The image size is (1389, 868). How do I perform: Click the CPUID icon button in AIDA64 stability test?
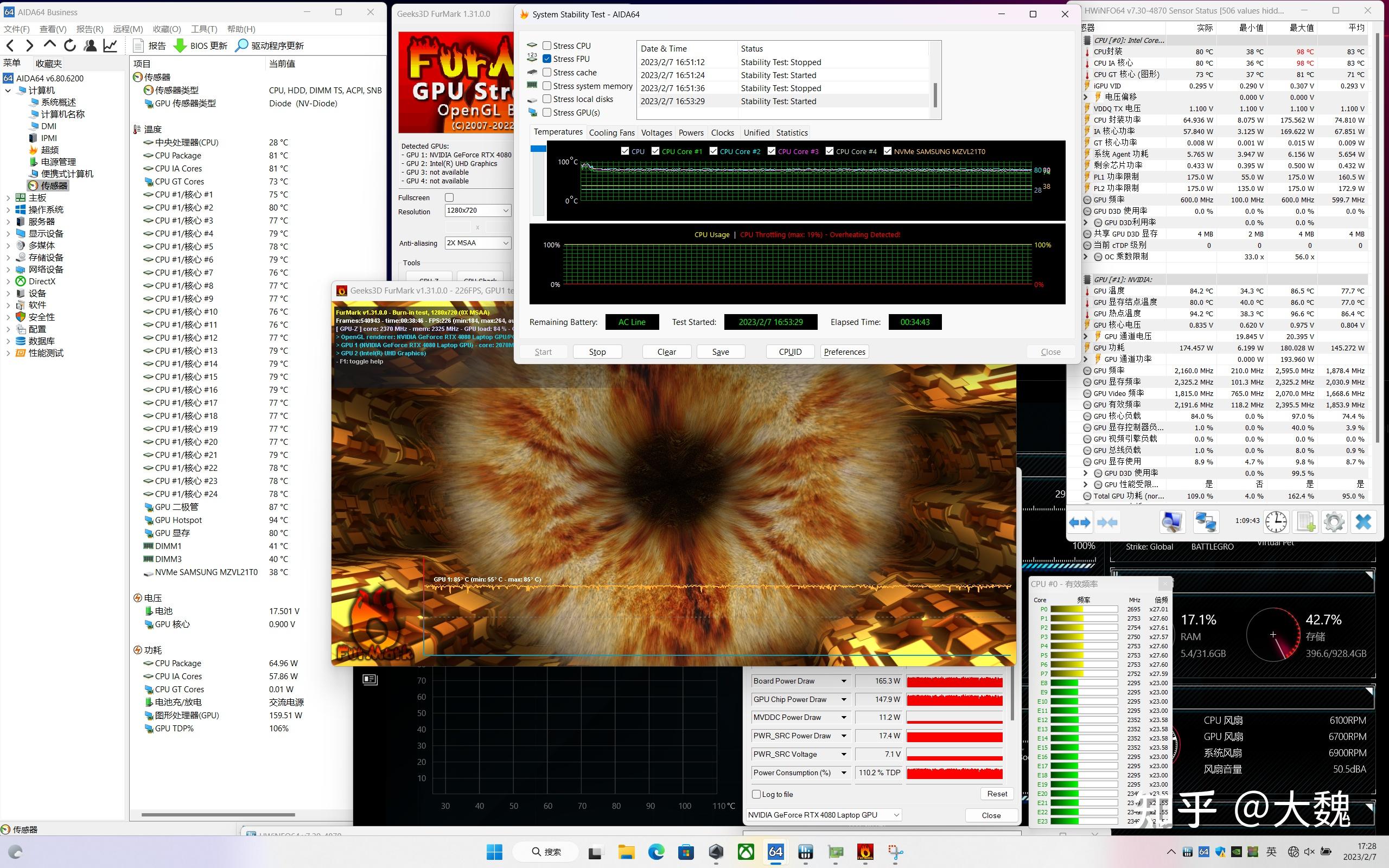point(790,351)
